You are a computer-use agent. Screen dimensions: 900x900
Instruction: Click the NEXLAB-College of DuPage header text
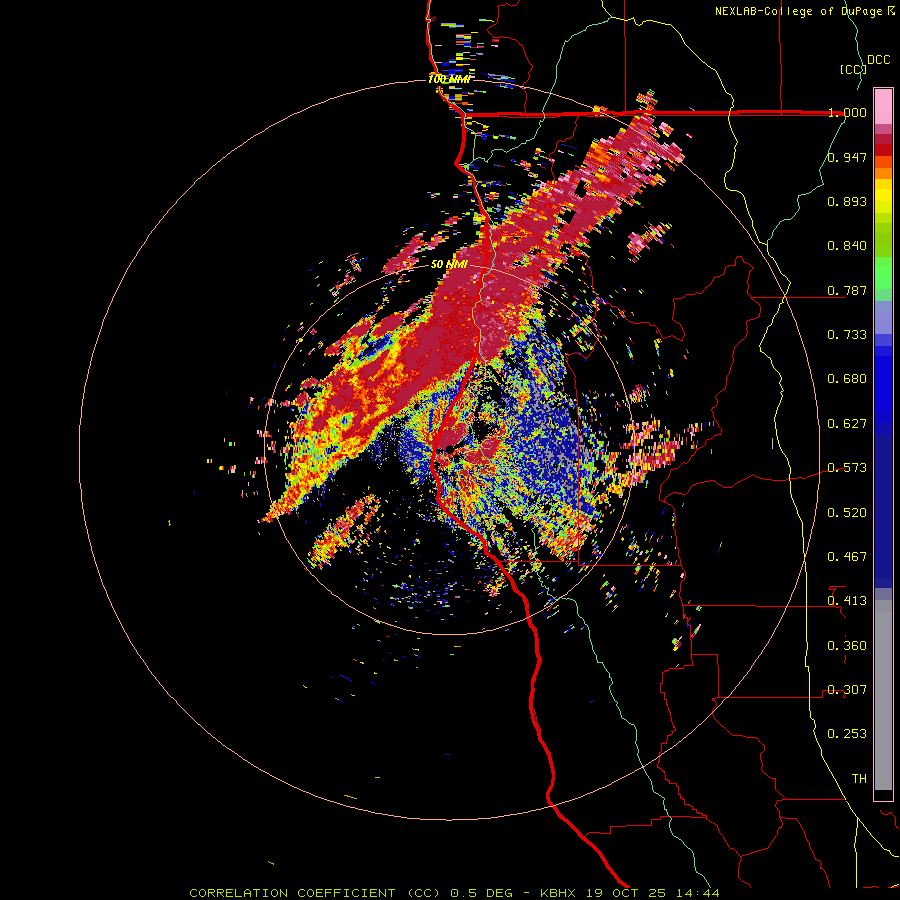point(798,11)
